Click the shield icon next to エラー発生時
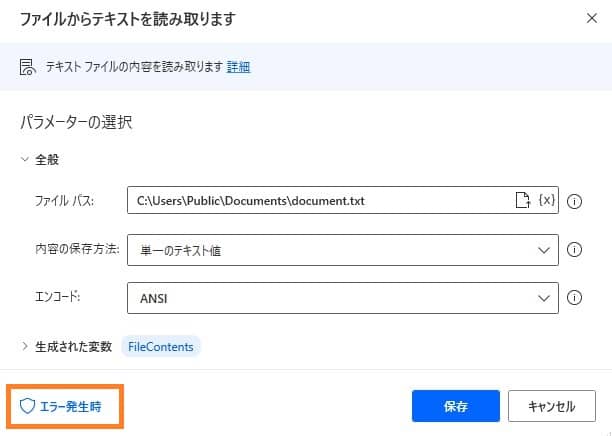 28,407
